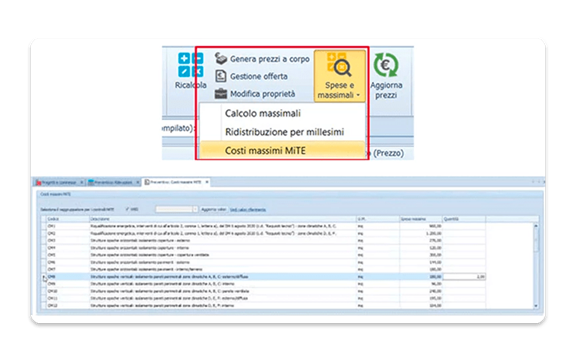This screenshot has width=576, height=362.
Task: Close the Progetti e commesse tab
Action: pos(82,182)
